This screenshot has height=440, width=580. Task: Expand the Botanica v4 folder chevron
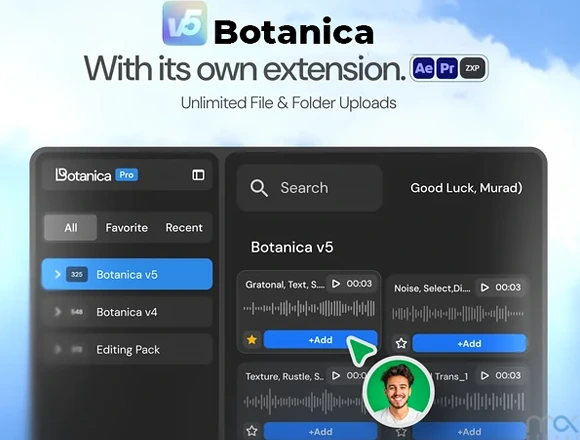pos(57,312)
